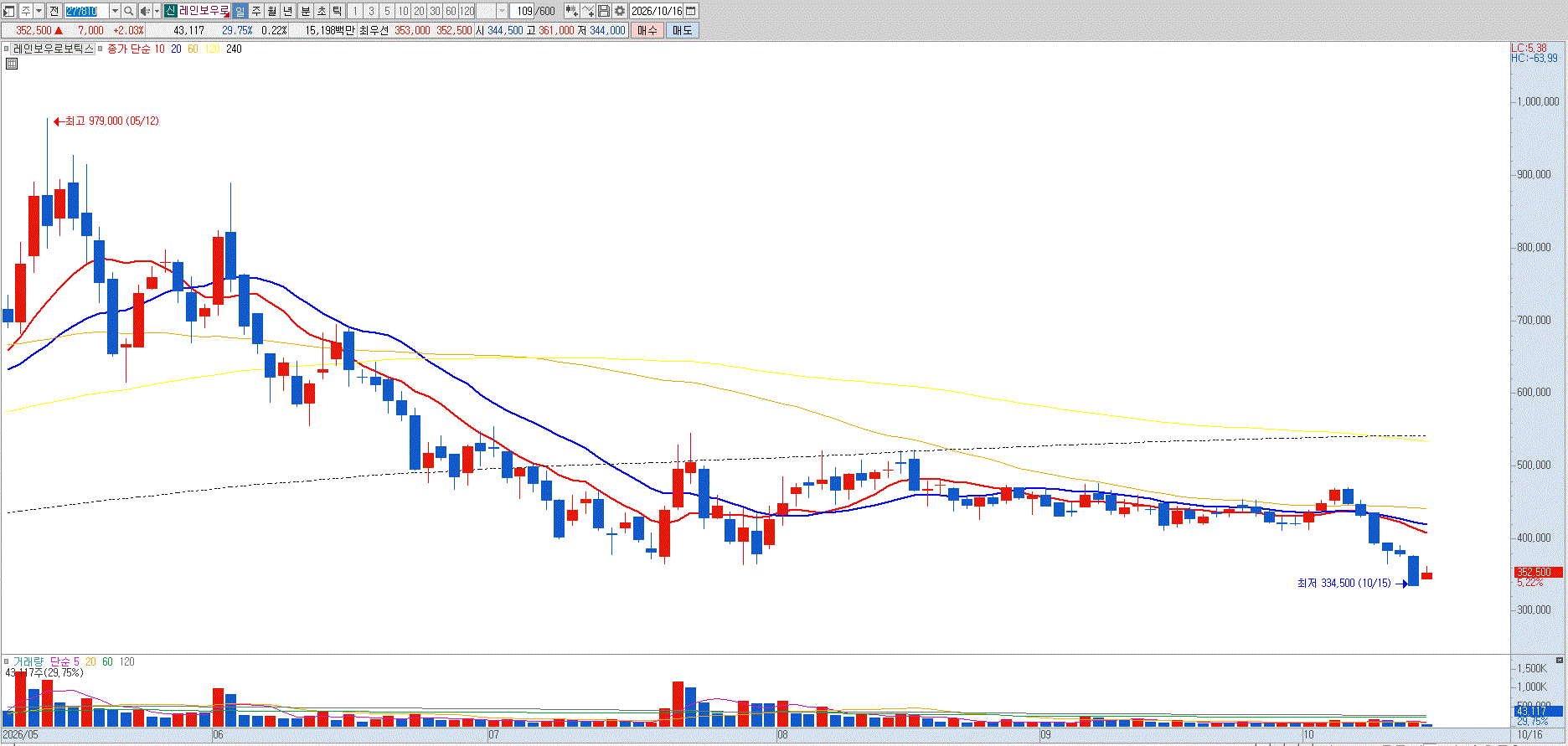The image size is (1568, 746).
Task: Switch chart to 년 yearly period
Action: [288, 11]
